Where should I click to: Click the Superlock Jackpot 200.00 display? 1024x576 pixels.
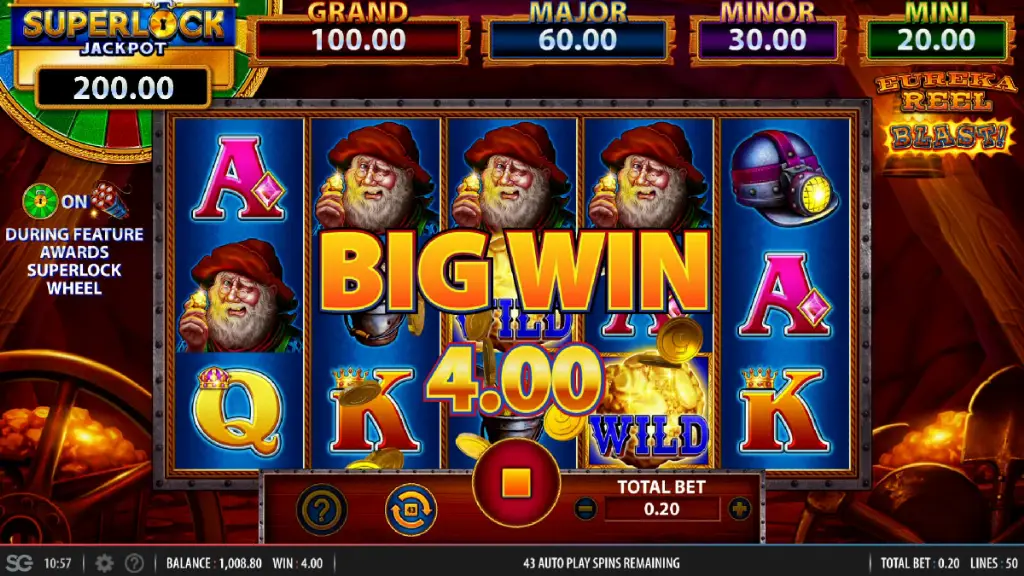[123, 88]
